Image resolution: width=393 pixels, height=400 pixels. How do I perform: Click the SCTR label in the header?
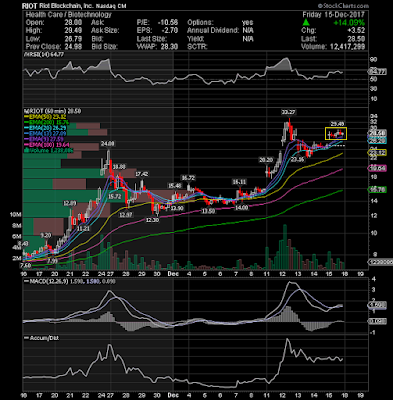[x=197, y=47]
